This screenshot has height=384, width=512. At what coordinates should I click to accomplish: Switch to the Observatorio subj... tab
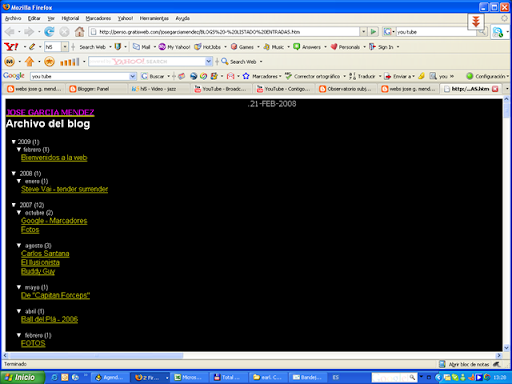pos(346,89)
